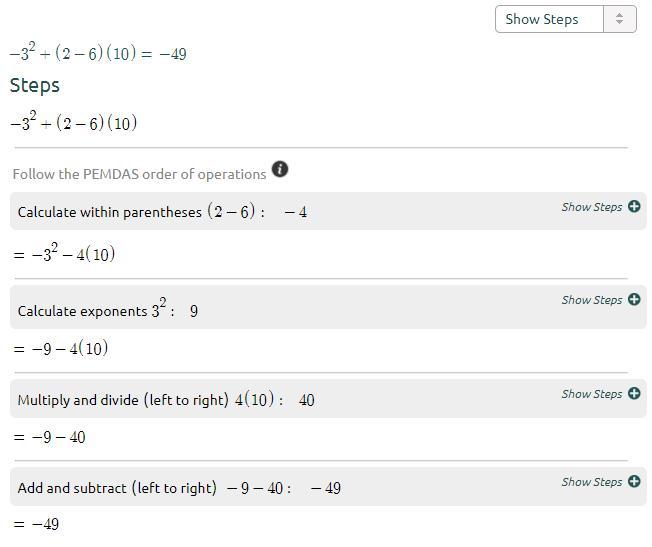Viewport: 652px width, 547px height.
Task: Click the final result = -49 line
Action: coord(37,524)
